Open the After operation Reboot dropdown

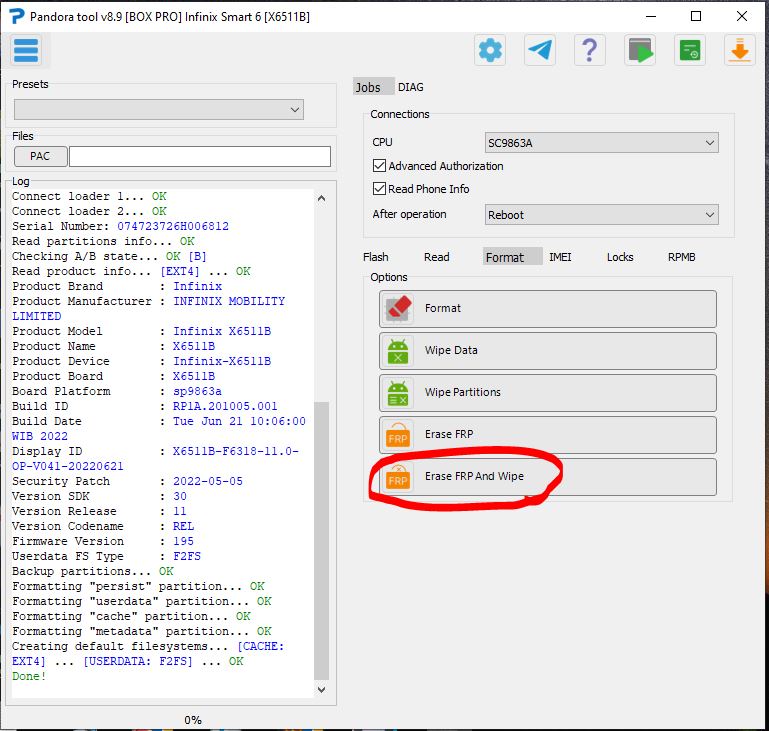(602, 215)
